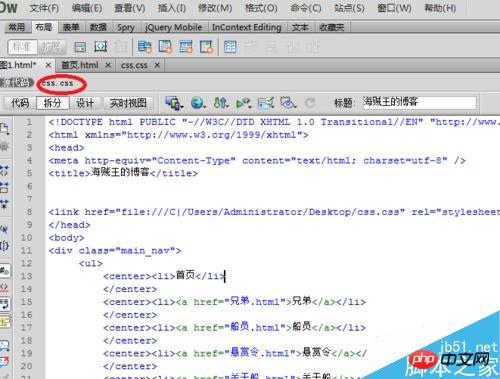Click the Select Parent Tag icon
Image resolution: width=500 pixels, height=379 pixels.
point(4,229)
